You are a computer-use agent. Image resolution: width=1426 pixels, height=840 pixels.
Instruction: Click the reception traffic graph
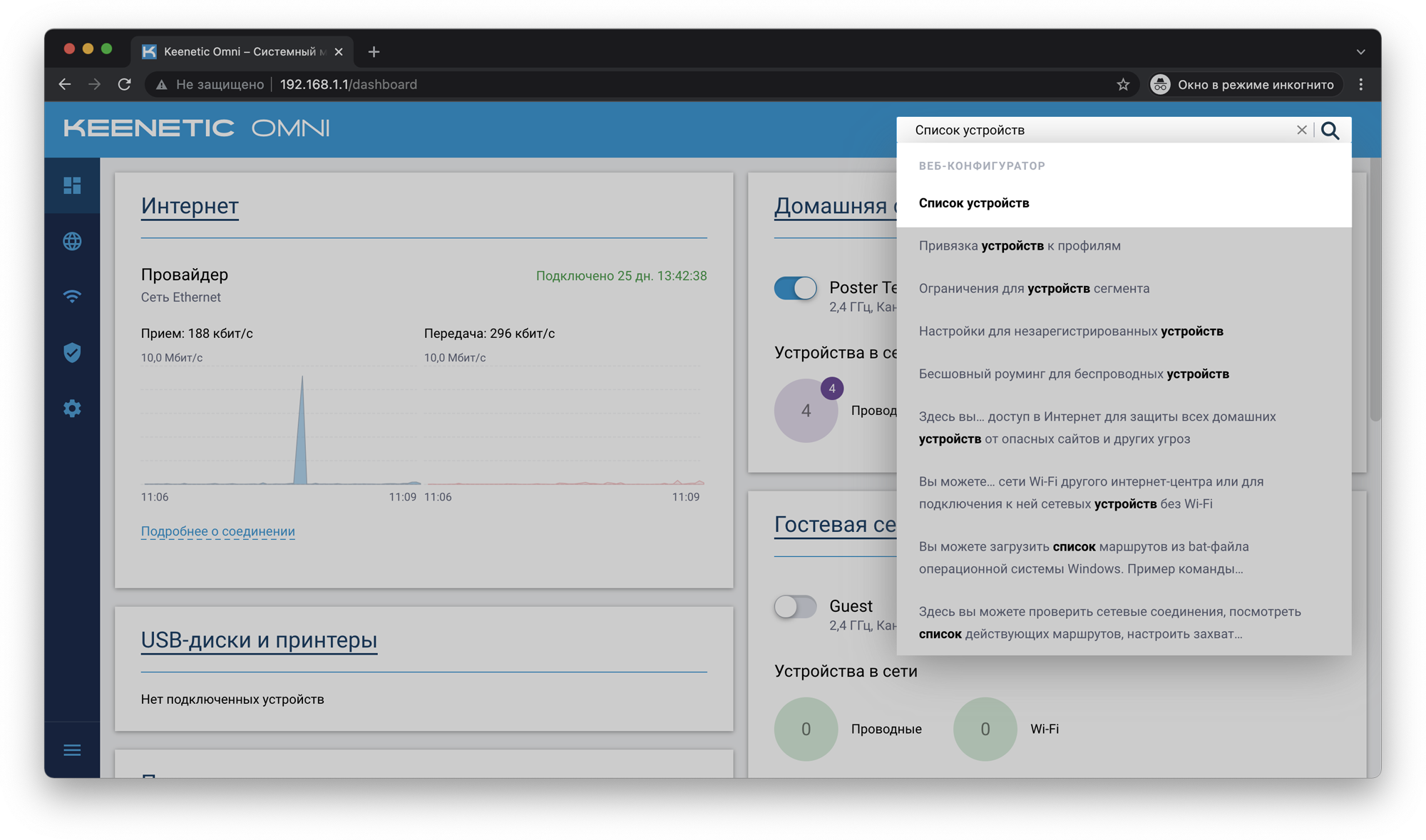279,426
